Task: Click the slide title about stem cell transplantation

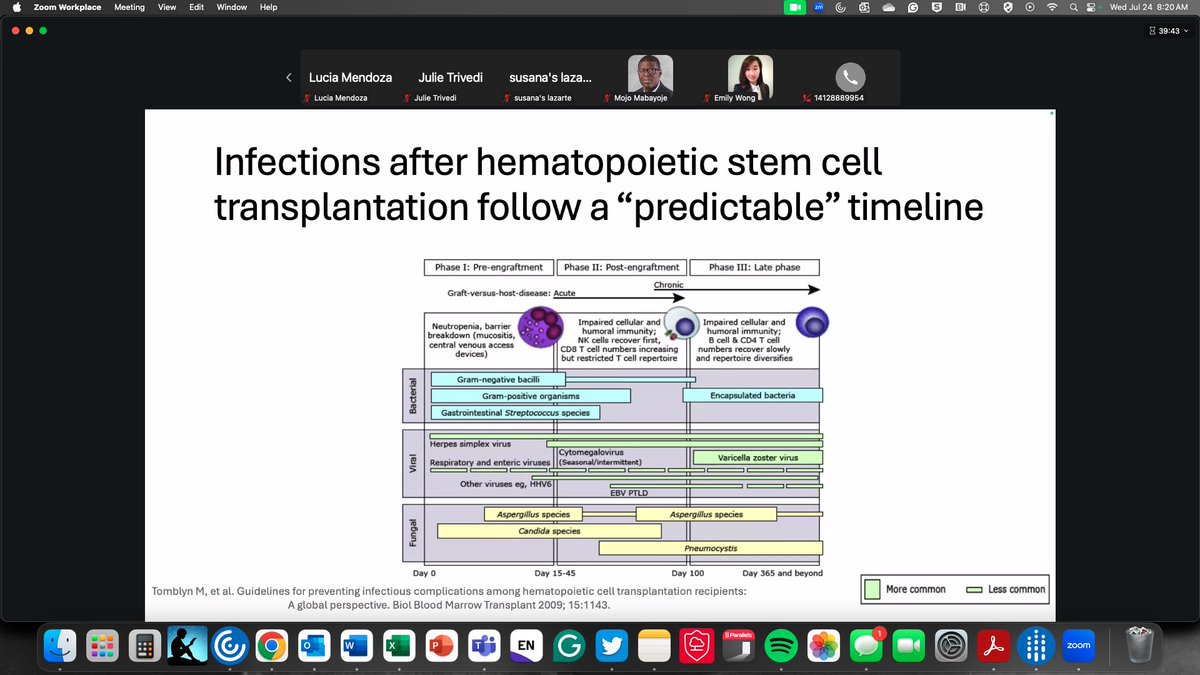Action: tap(597, 186)
